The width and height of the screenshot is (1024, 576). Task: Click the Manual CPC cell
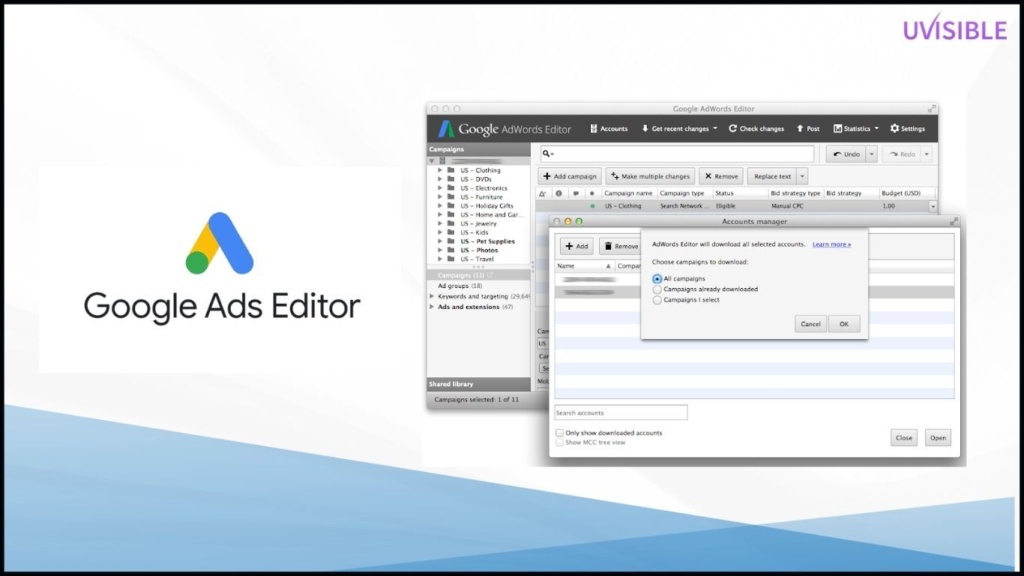pos(787,206)
